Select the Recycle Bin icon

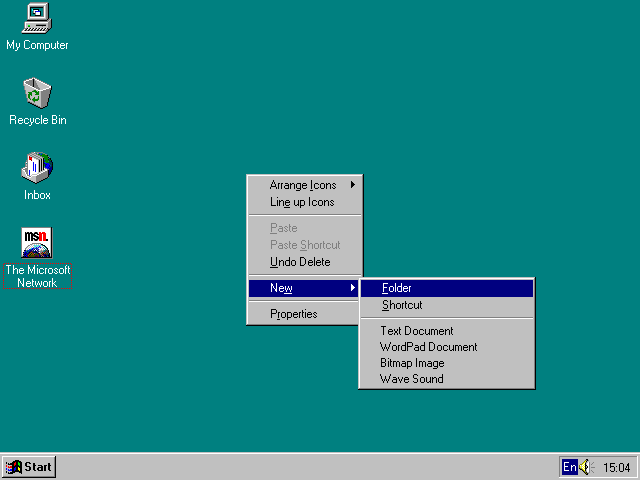pos(37,94)
